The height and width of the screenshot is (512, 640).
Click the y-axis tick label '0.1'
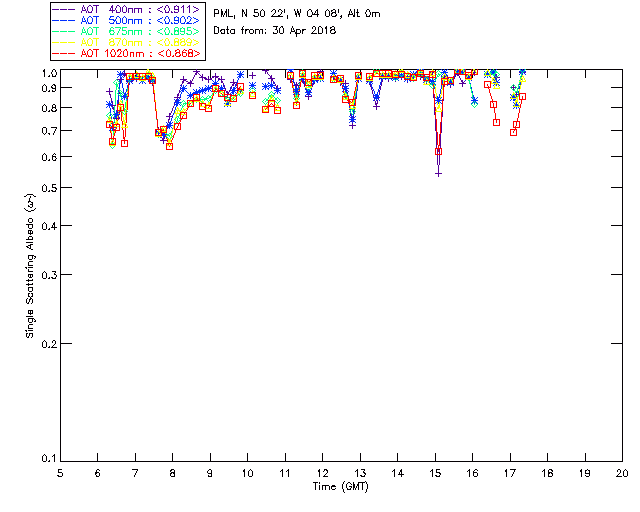(x=49, y=459)
